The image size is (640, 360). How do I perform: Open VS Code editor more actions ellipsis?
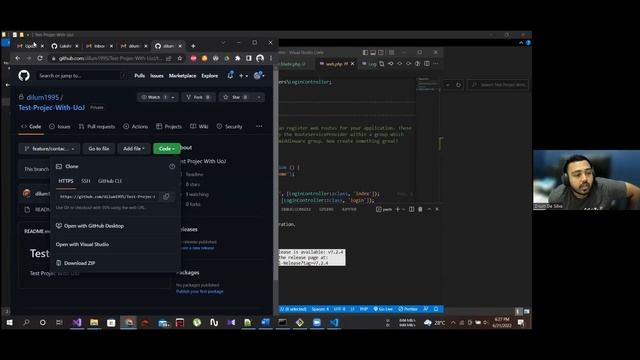point(436,64)
